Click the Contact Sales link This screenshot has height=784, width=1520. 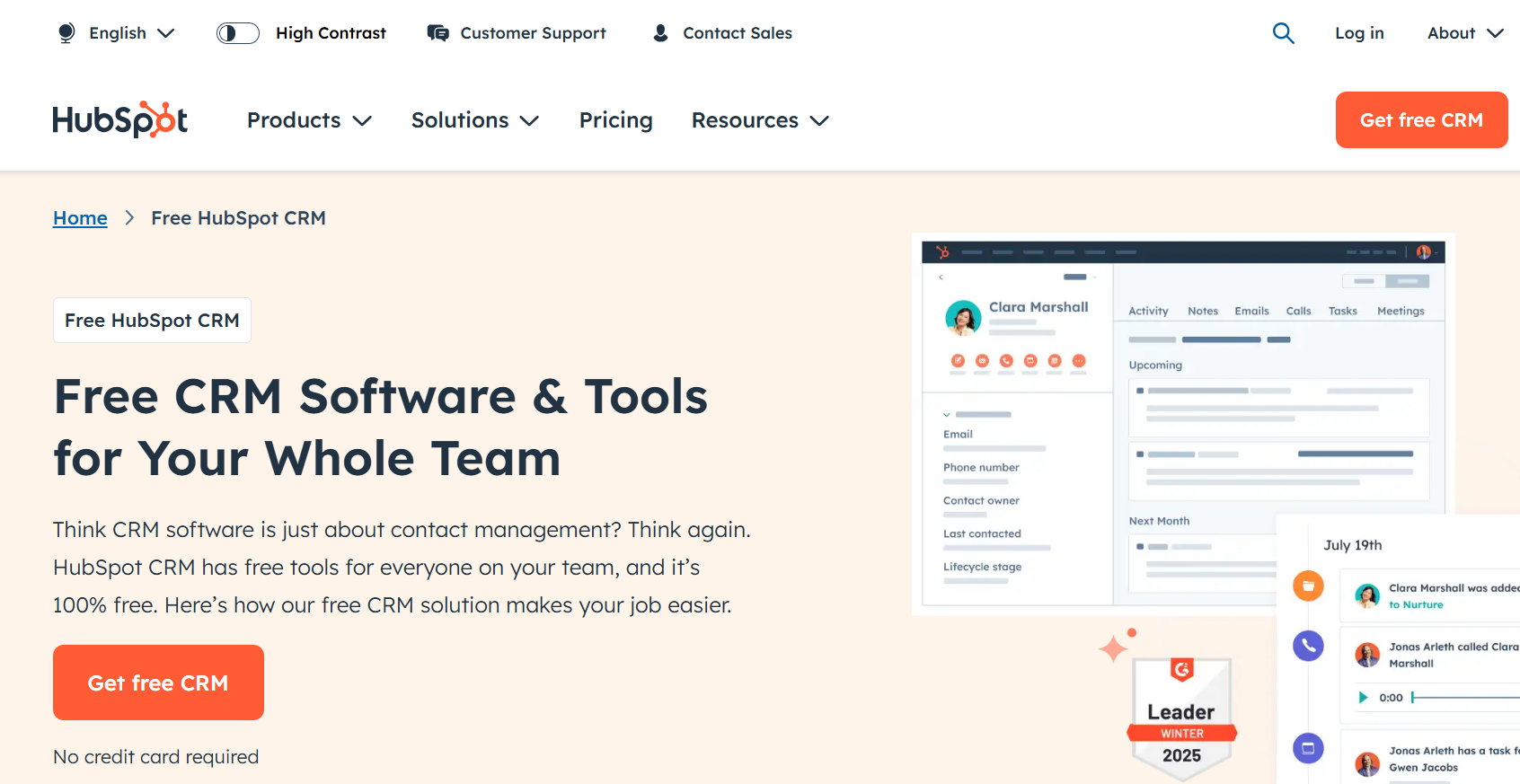coord(738,33)
